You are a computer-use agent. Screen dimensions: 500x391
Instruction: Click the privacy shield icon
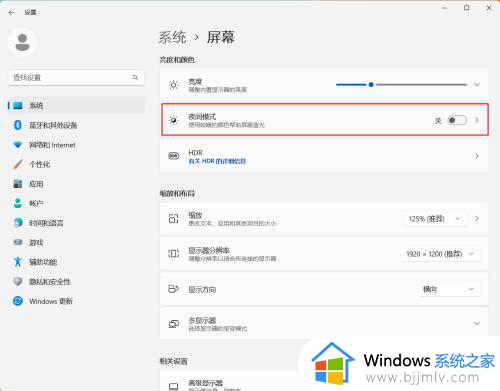point(18,281)
